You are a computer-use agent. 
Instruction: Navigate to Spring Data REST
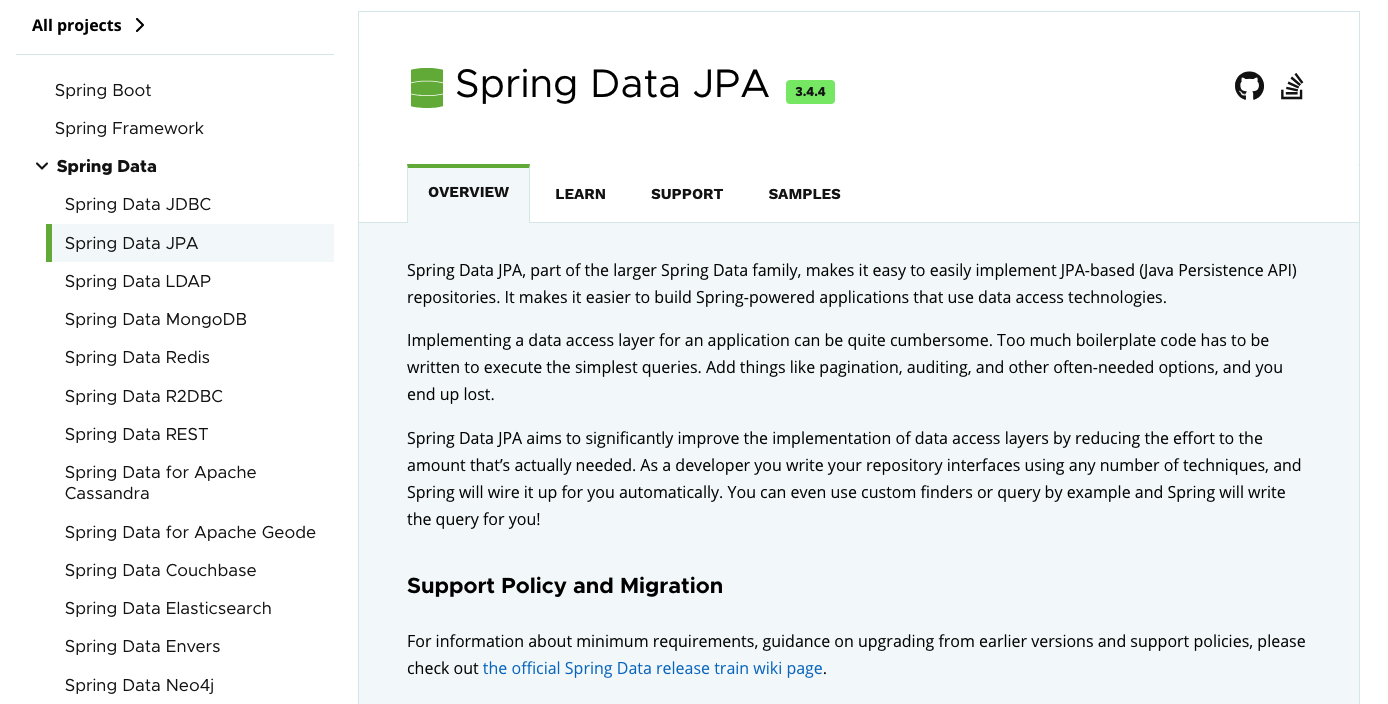136,434
